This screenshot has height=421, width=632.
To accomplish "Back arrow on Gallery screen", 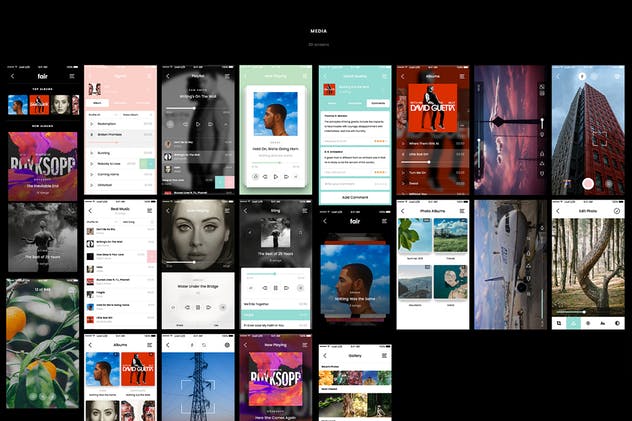I will pos(325,356).
